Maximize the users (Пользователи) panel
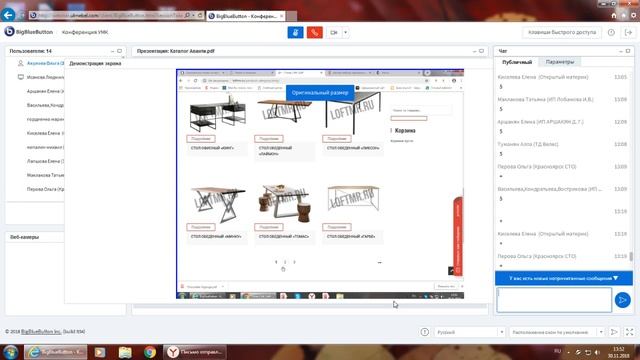The width and height of the screenshot is (640, 360). point(120,51)
